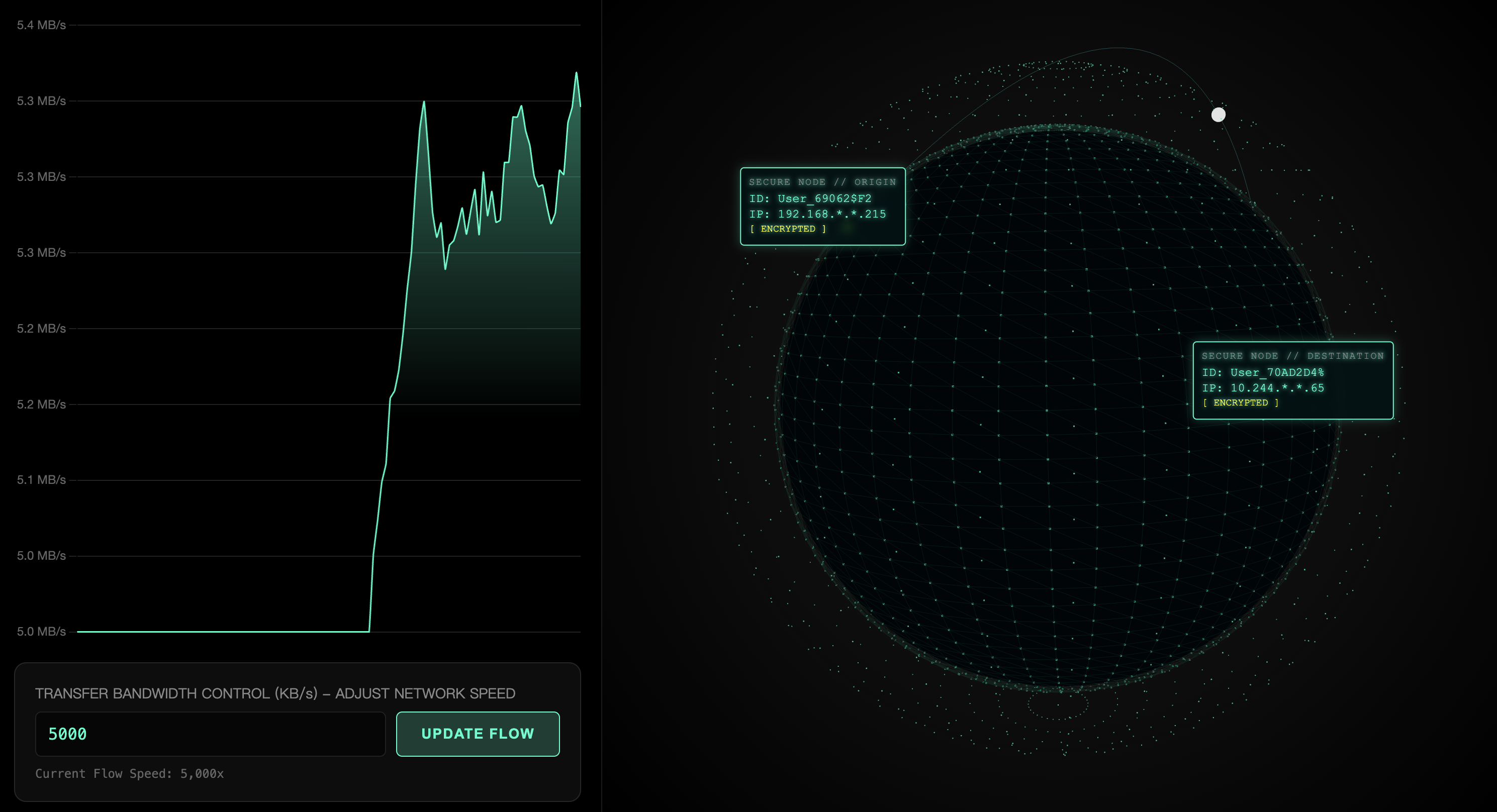Click the white data packet dot on arc
Screen dimensions: 1497x812
pos(1218,115)
